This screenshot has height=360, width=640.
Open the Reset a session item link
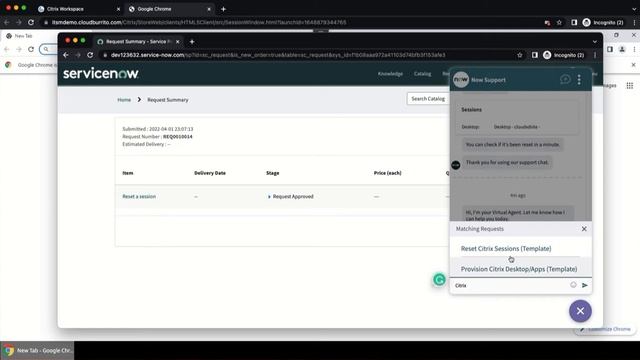click(x=139, y=196)
